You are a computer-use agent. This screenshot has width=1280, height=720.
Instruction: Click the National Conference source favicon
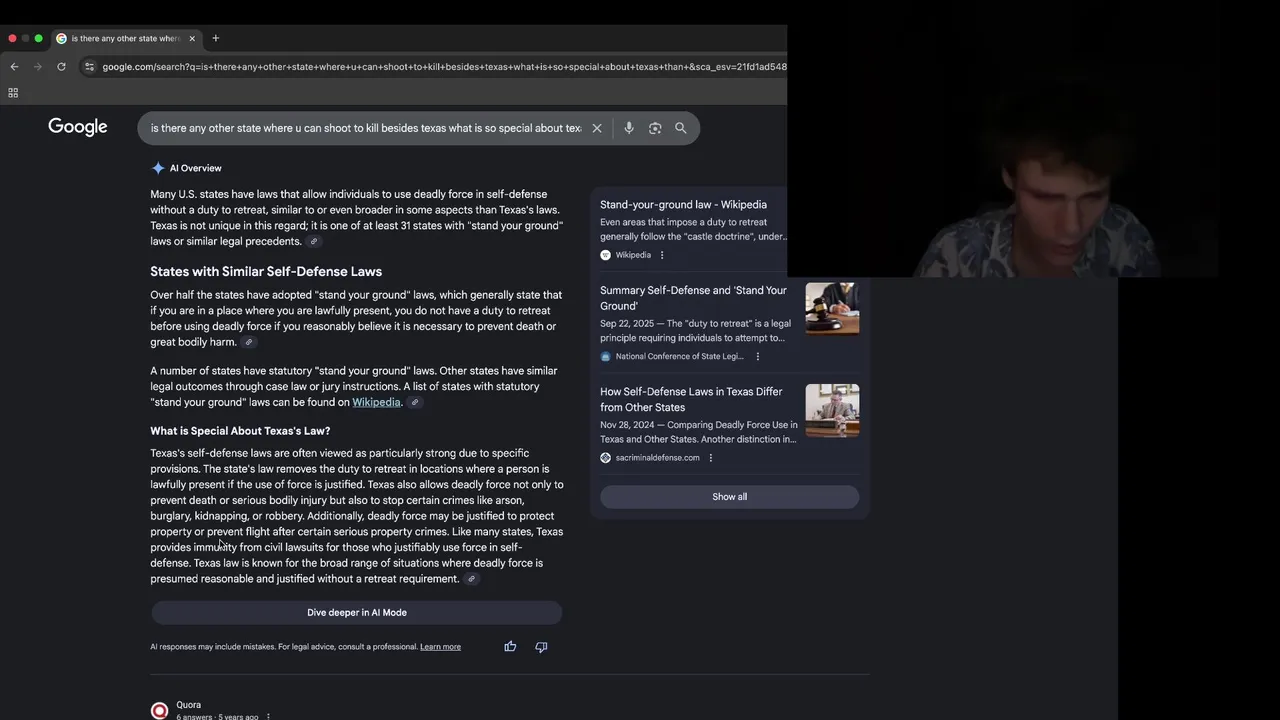click(x=605, y=357)
